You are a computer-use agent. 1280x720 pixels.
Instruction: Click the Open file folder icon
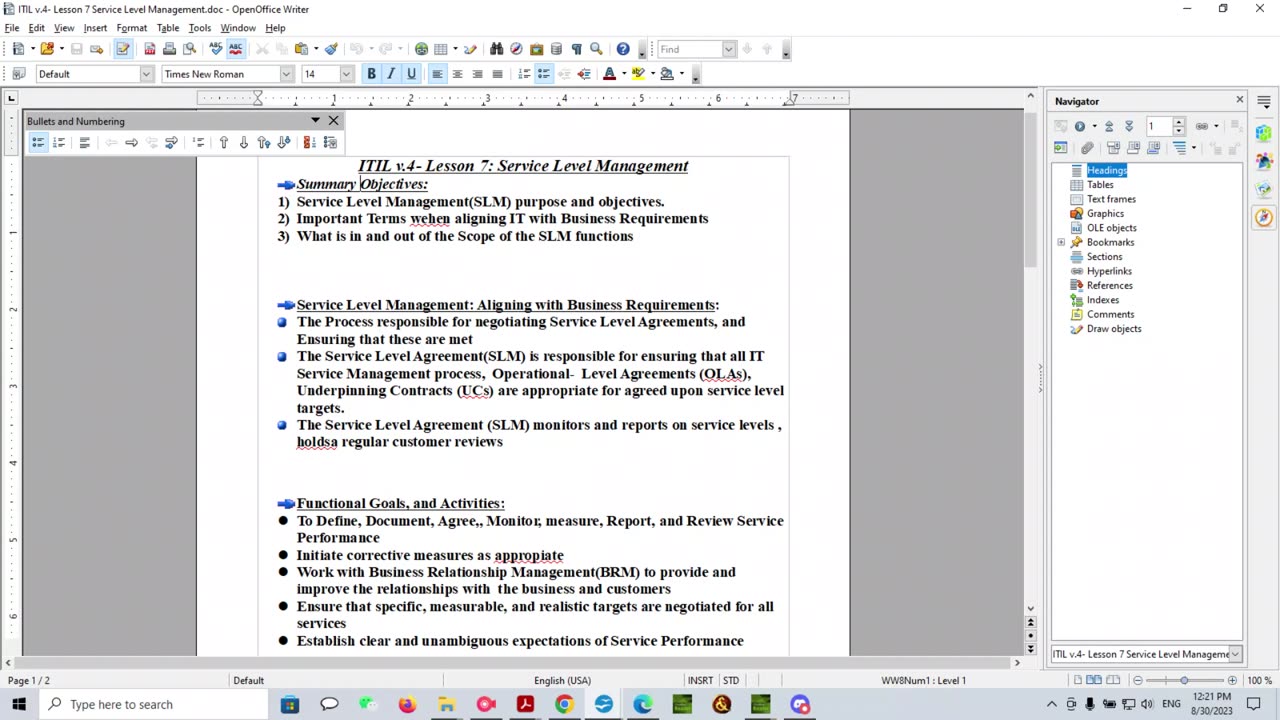tap(46, 48)
